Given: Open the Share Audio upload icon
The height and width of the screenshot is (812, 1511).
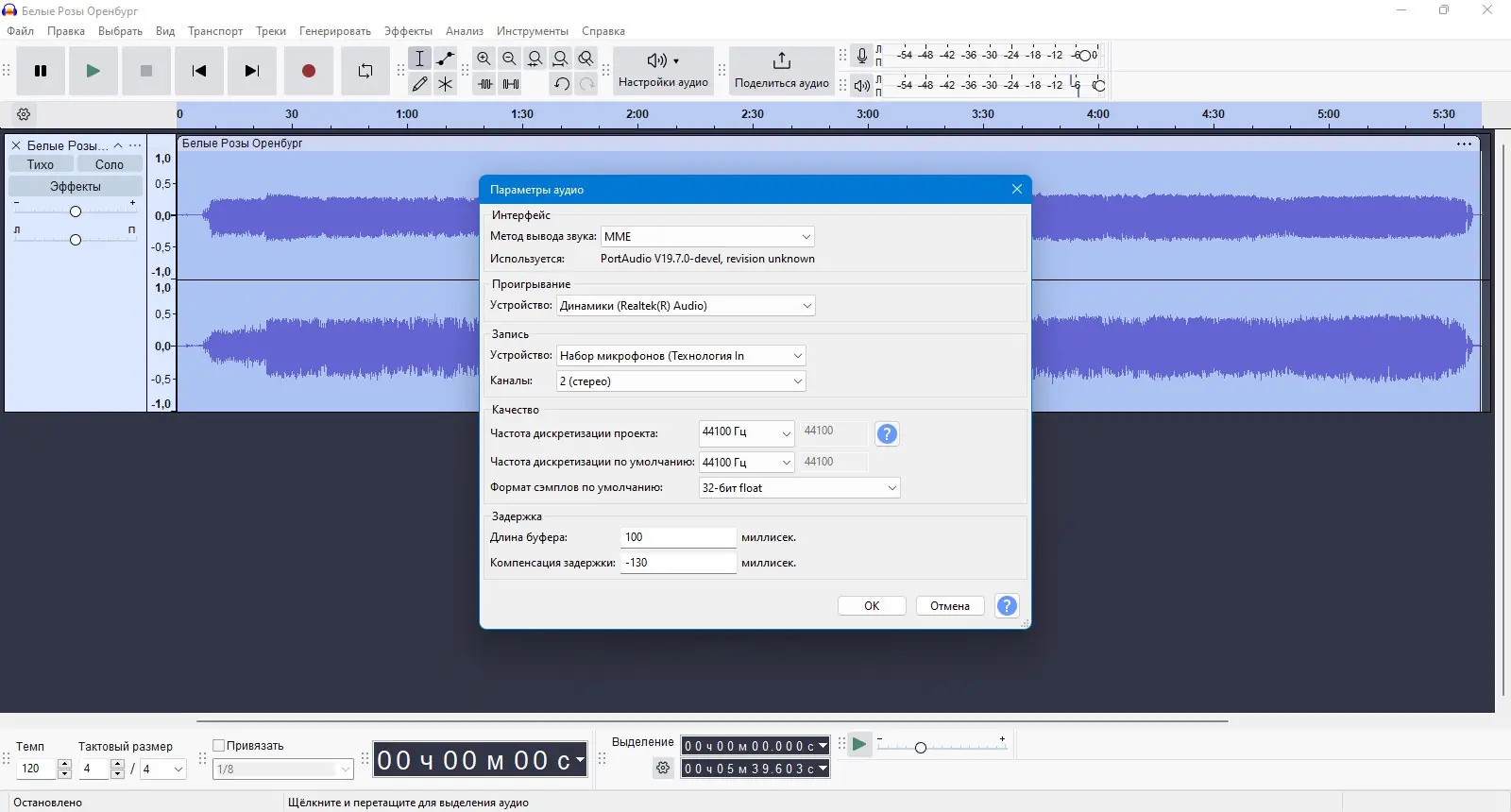Looking at the screenshot, I should point(781,61).
